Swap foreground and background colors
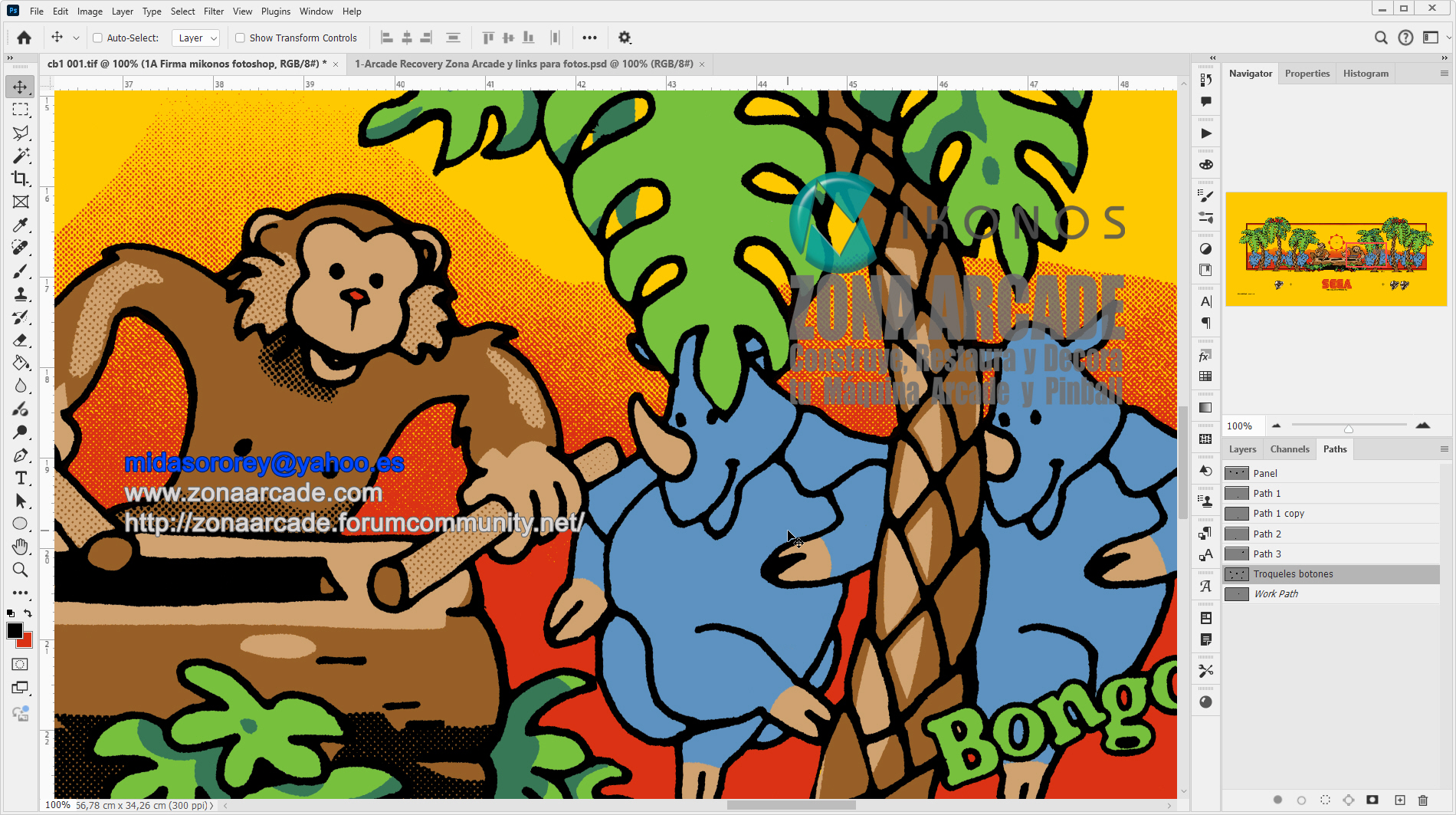Screen dimensions: 1456x815 click(x=28, y=613)
